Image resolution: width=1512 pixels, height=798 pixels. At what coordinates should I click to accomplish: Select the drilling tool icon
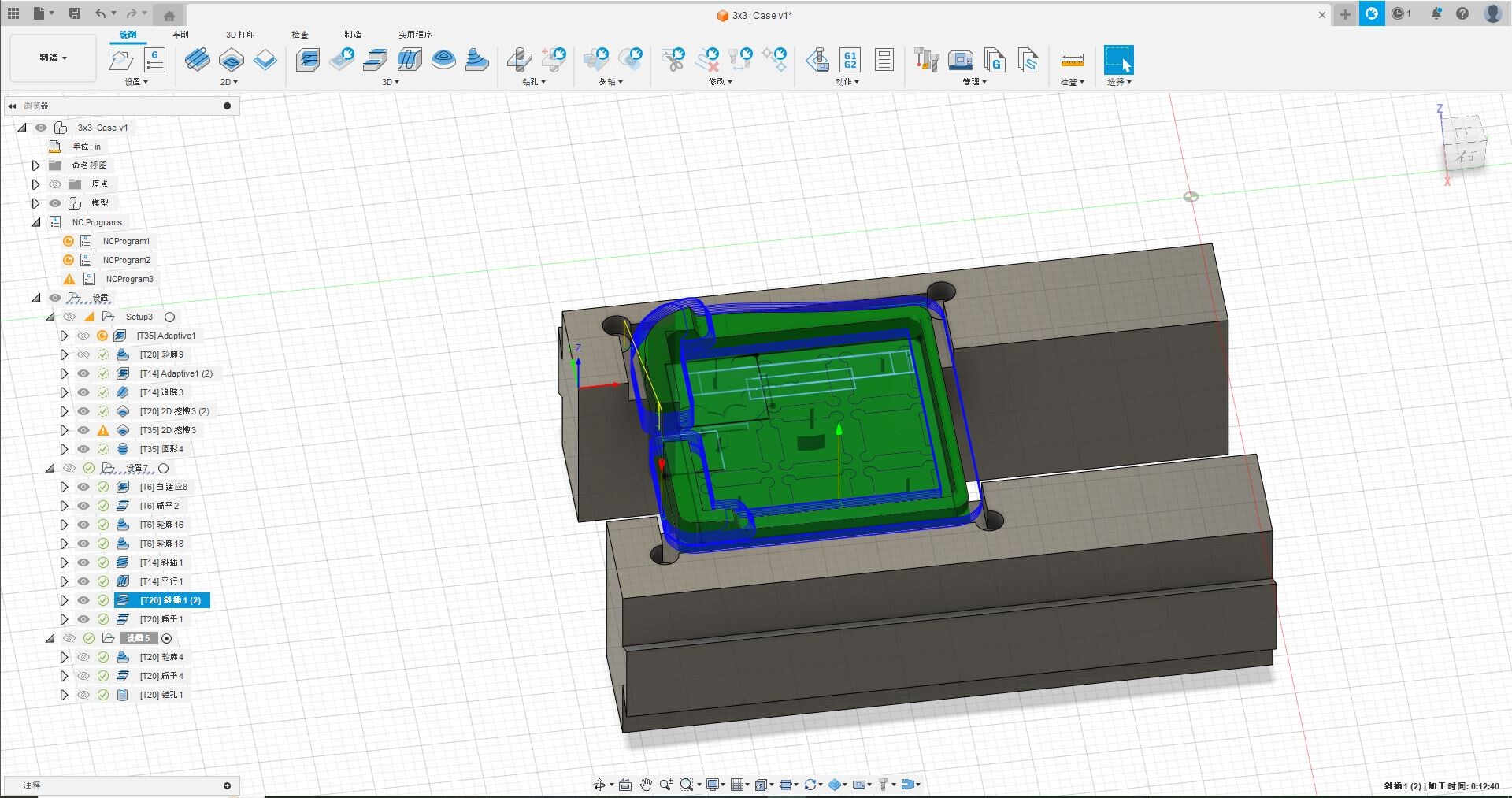tap(519, 60)
